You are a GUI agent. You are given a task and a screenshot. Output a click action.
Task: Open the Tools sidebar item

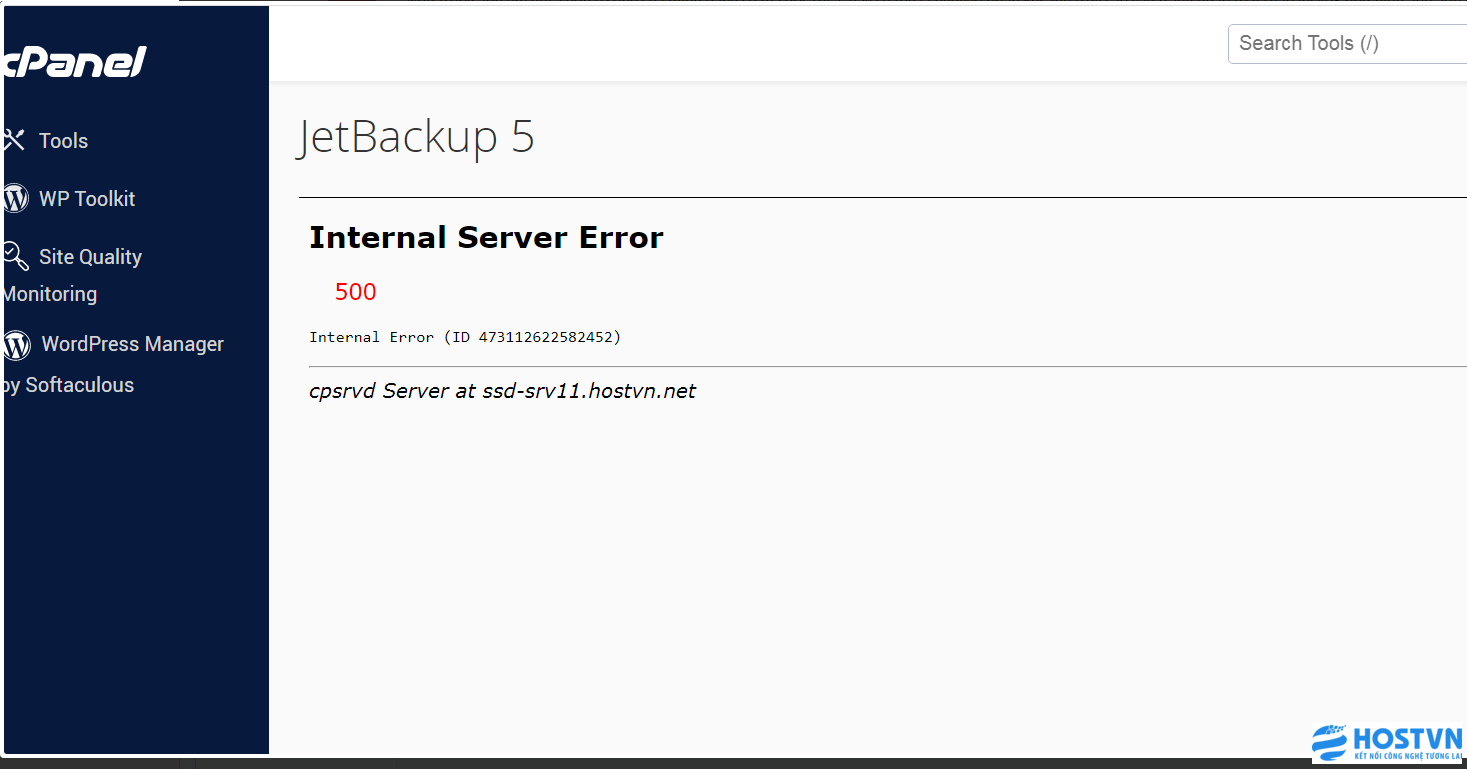tap(63, 141)
